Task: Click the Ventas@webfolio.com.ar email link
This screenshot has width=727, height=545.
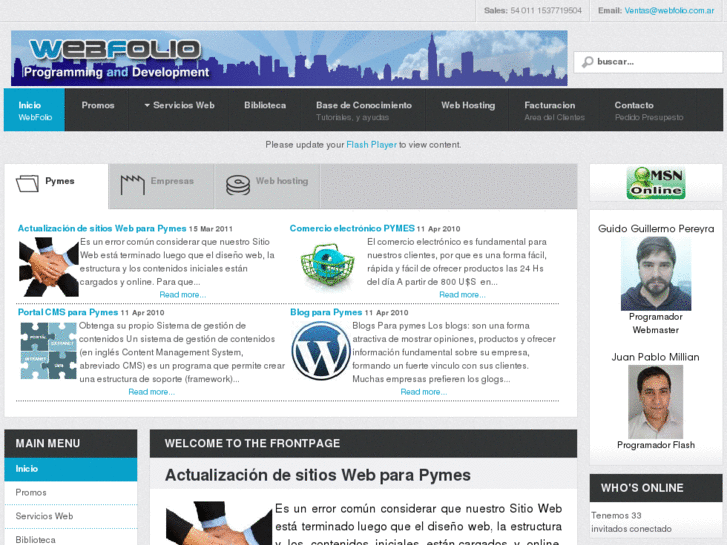Action: click(x=669, y=10)
